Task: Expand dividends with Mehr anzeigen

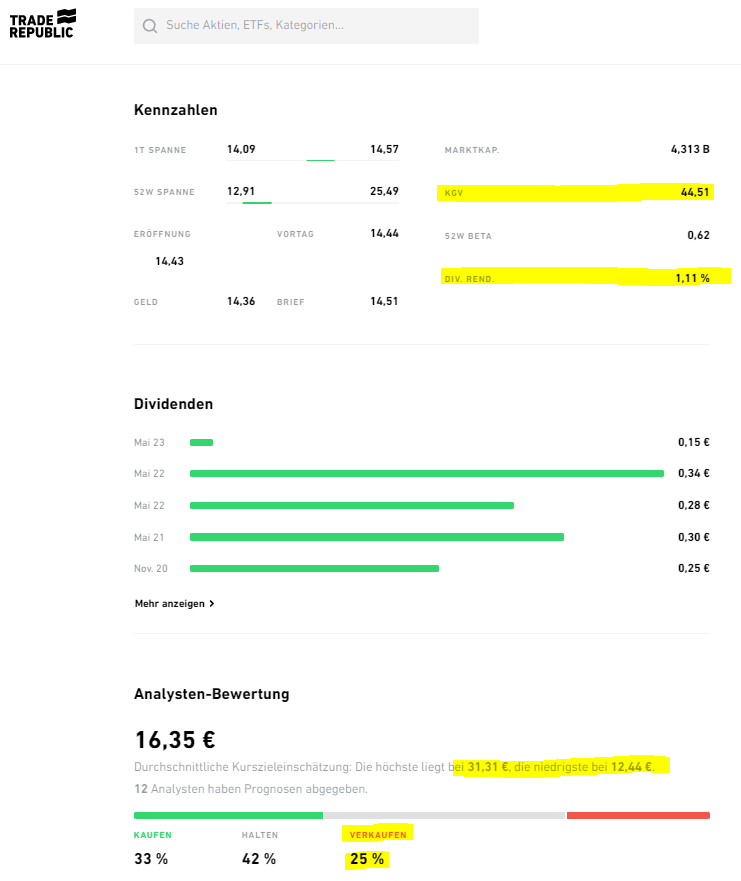Action: pyautogui.click(x=174, y=604)
